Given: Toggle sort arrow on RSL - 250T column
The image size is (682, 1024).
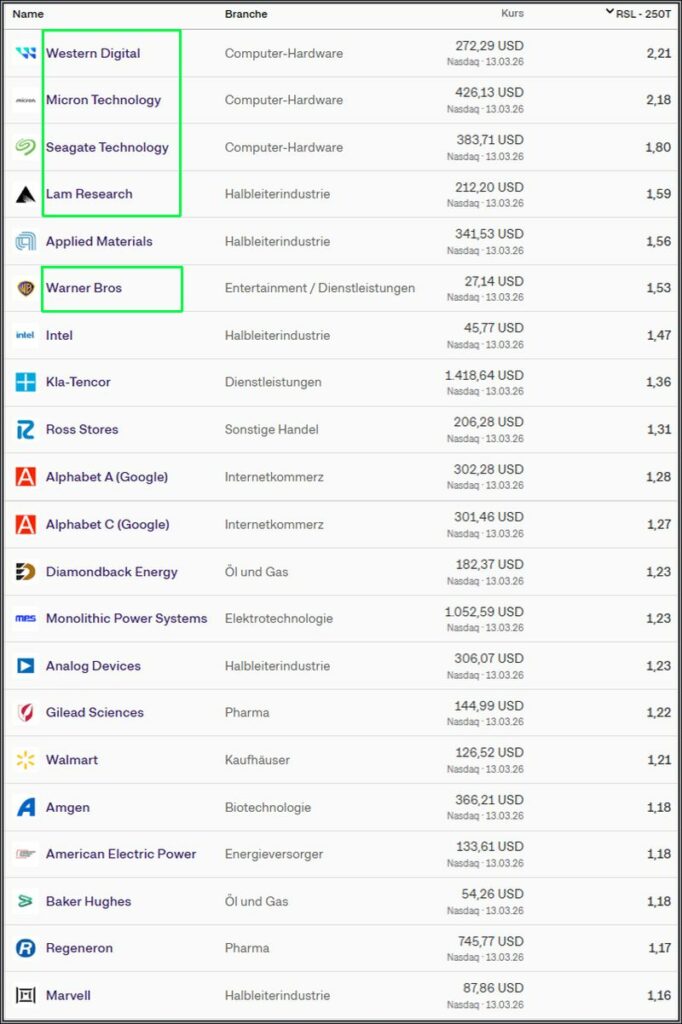Looking at the screenshot, I should [610, 13].
